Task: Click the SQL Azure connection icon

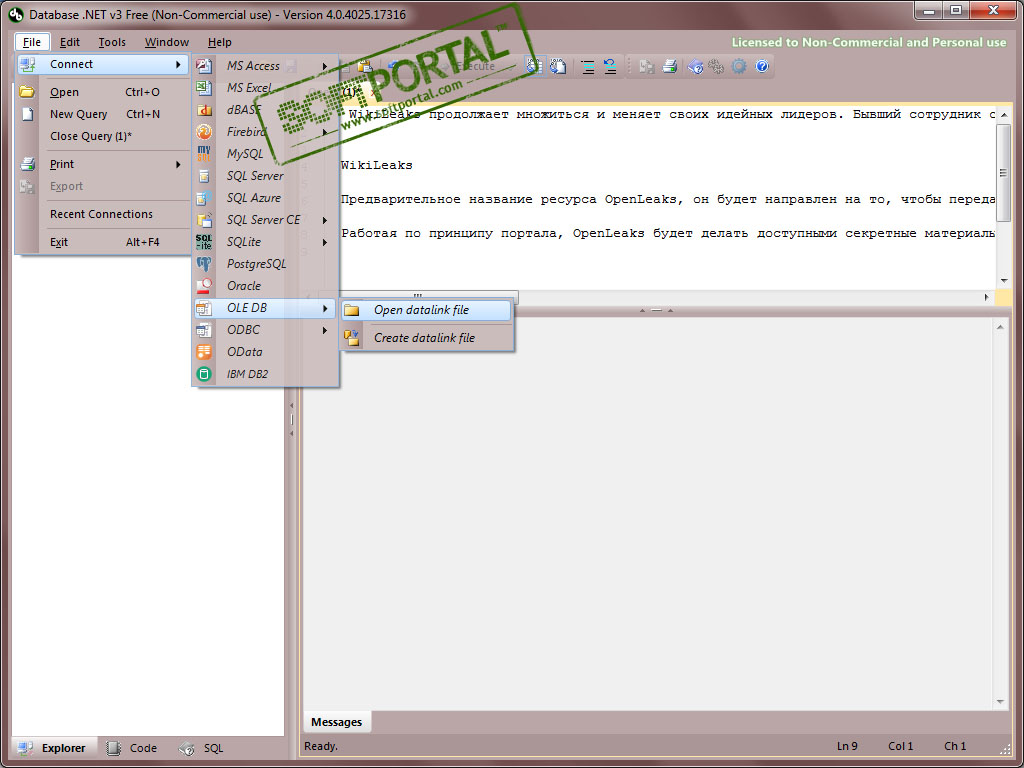Action: pyautogui.click(x=204, y=198)
